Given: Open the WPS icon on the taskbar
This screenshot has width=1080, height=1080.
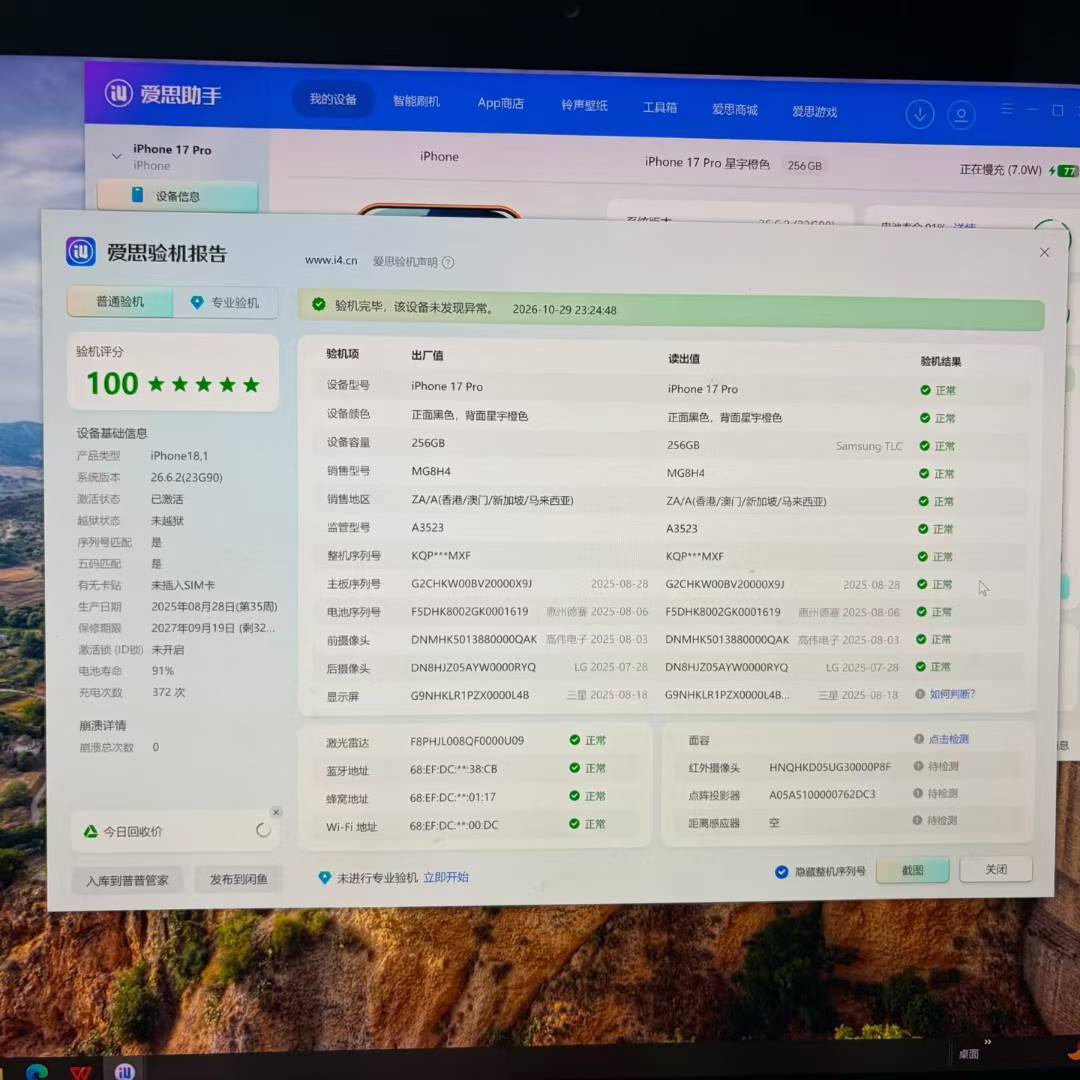Looking at the screenshot, I should (81, 1072).
